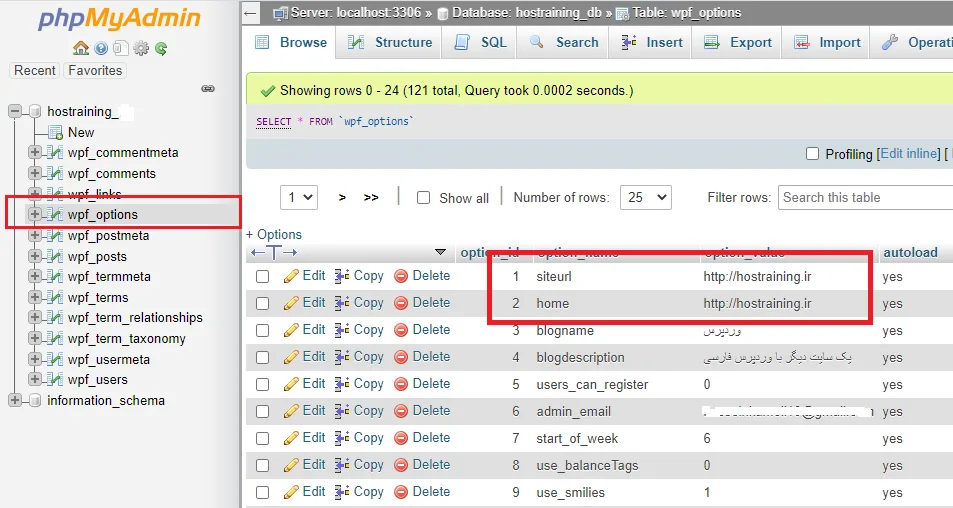Viewport: 953px width, 508px height.
Task: Click the New table icon in tree
Action: pos(55,132)
